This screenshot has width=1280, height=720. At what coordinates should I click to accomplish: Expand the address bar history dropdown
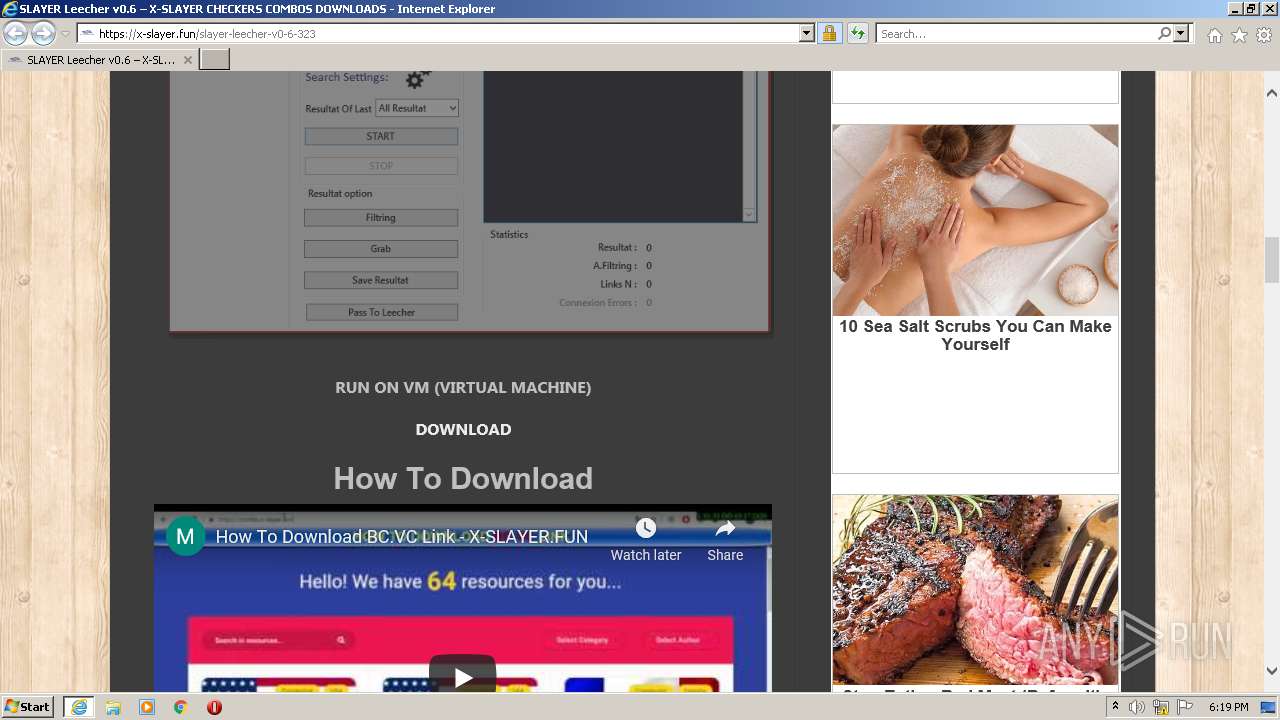(807, 33)
